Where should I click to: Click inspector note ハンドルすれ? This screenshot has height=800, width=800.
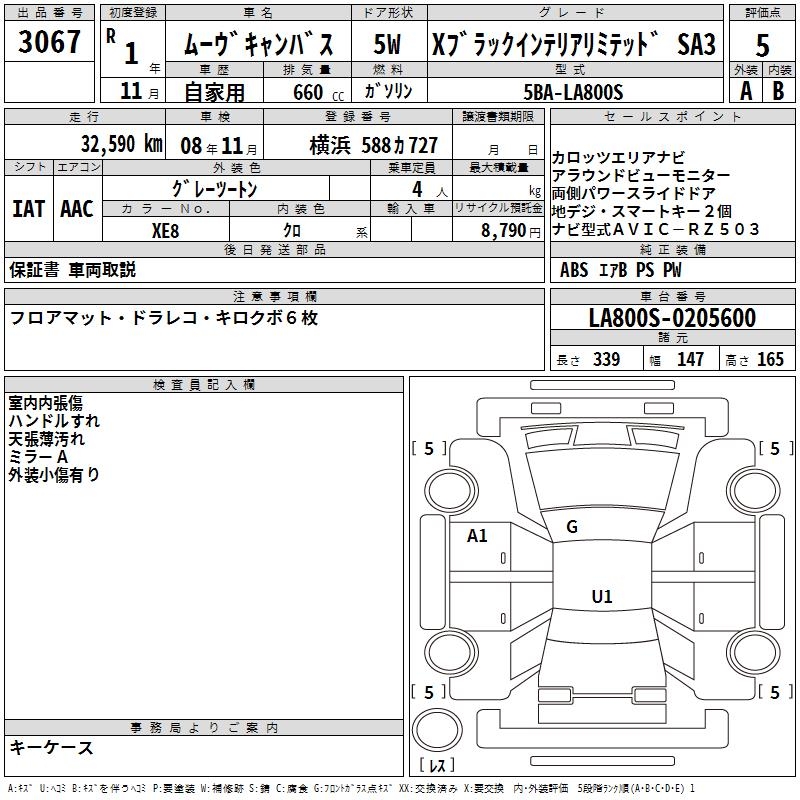54,421
